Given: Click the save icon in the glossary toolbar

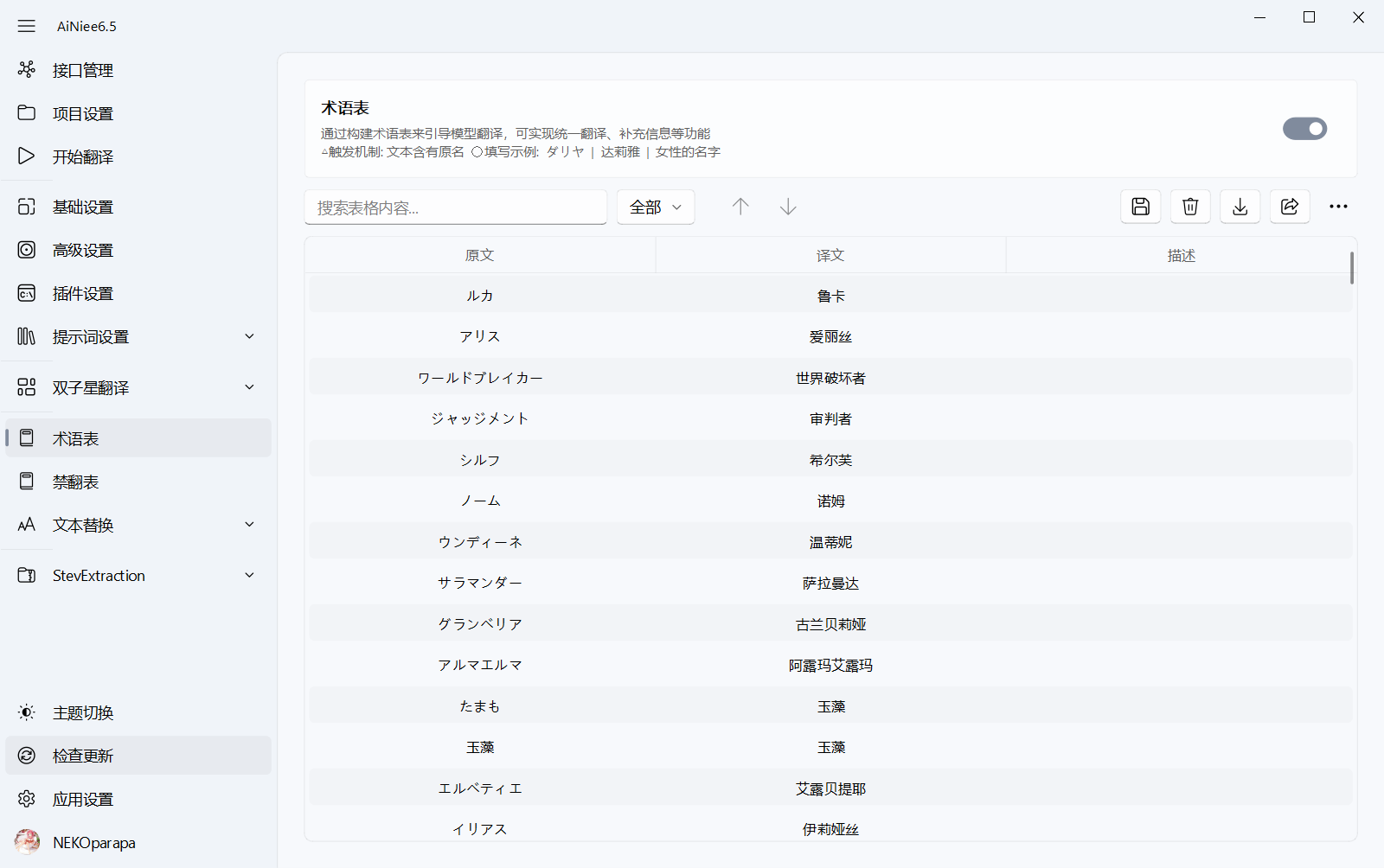Looking at the screenshot, I should tap(1140, 207).
